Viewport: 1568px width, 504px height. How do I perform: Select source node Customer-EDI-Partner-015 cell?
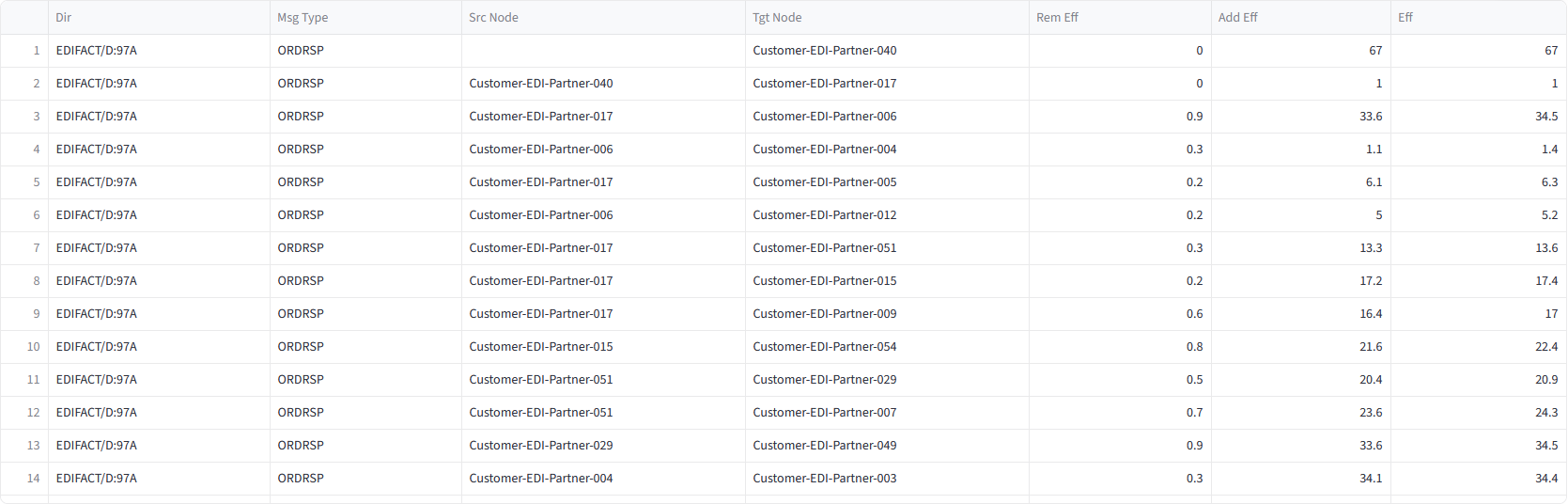540,347
